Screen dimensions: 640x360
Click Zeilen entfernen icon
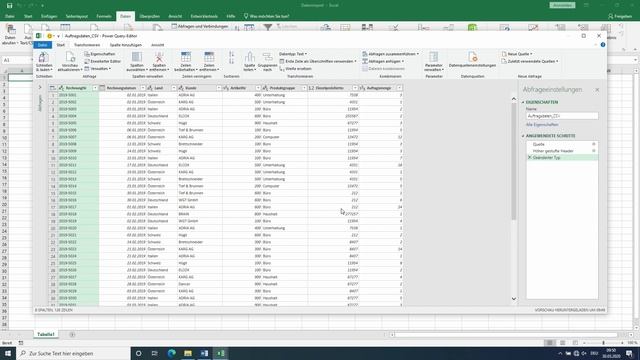(x=209, y=57)
